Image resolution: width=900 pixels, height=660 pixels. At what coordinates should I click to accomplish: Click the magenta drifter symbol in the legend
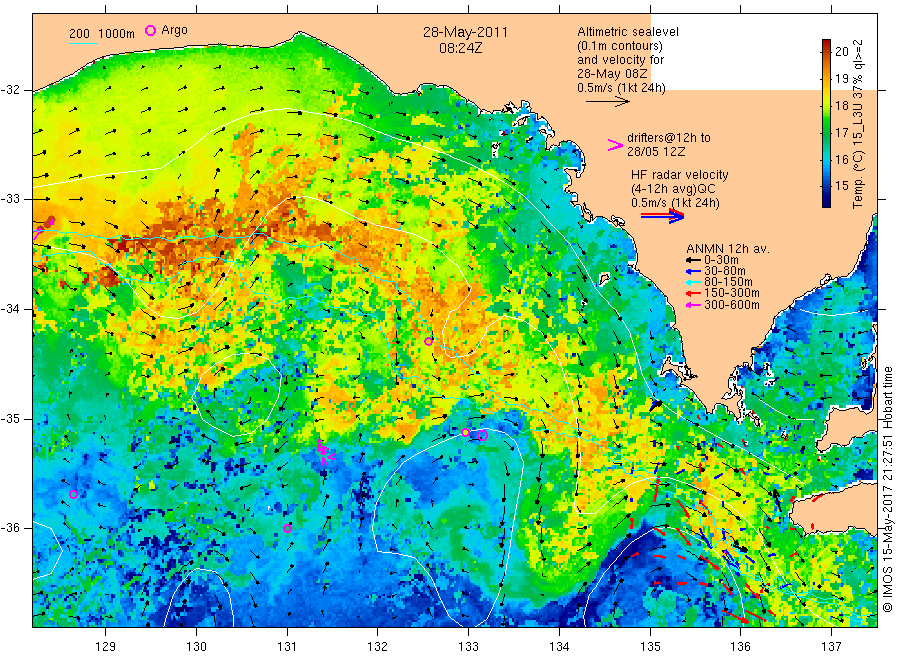615,145
